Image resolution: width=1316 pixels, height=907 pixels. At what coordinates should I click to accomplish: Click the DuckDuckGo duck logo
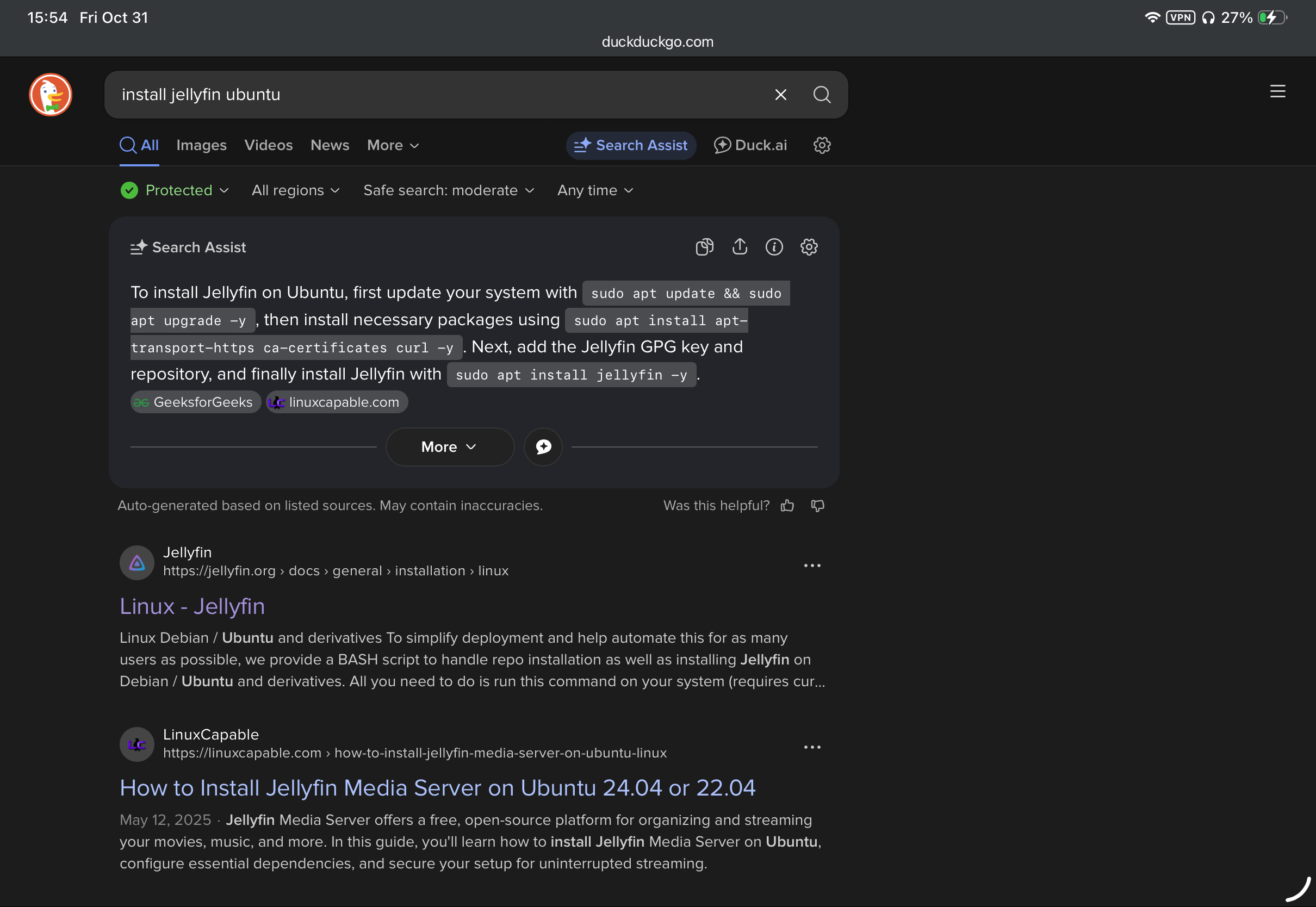pos(51,94)
